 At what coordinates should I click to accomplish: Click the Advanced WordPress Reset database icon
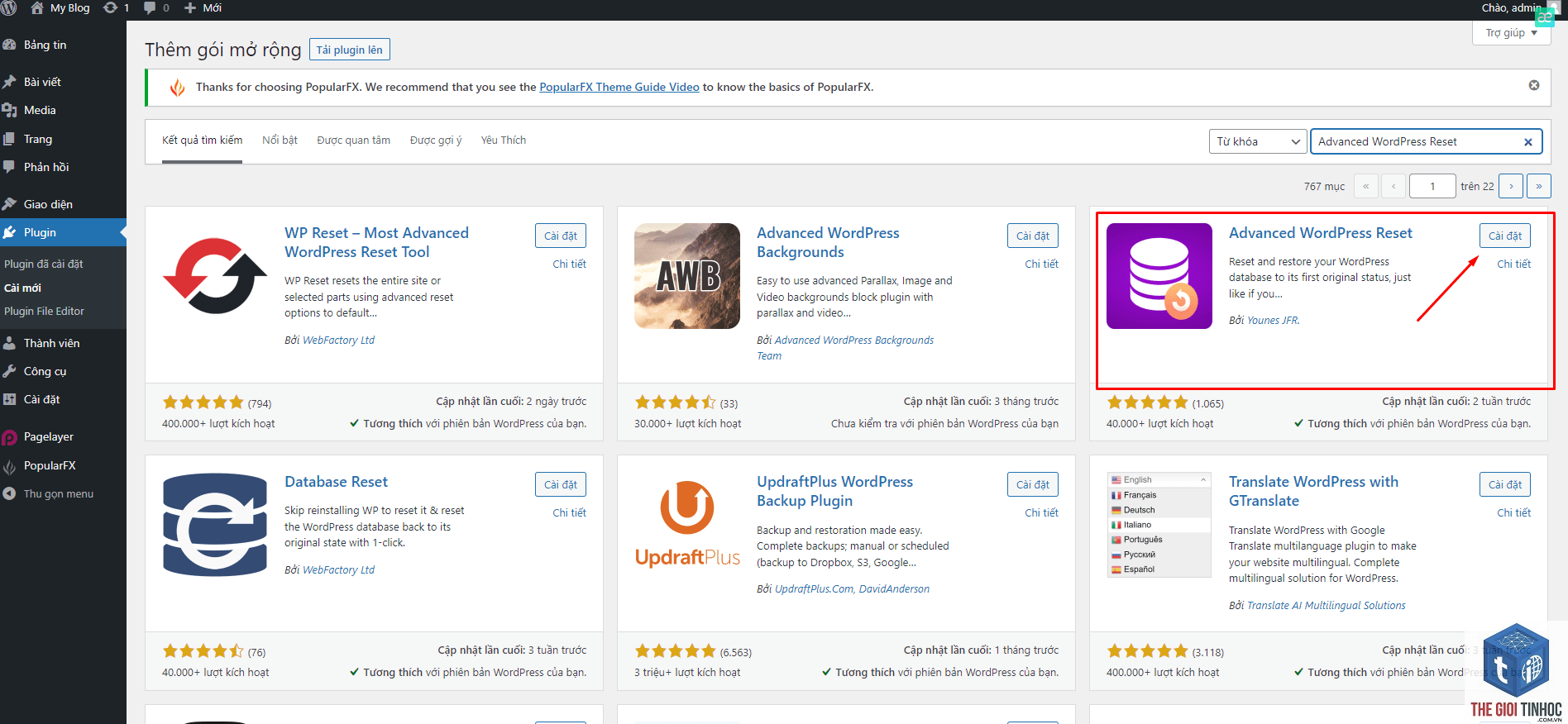pyautogui.click(x=1159, y=276)
